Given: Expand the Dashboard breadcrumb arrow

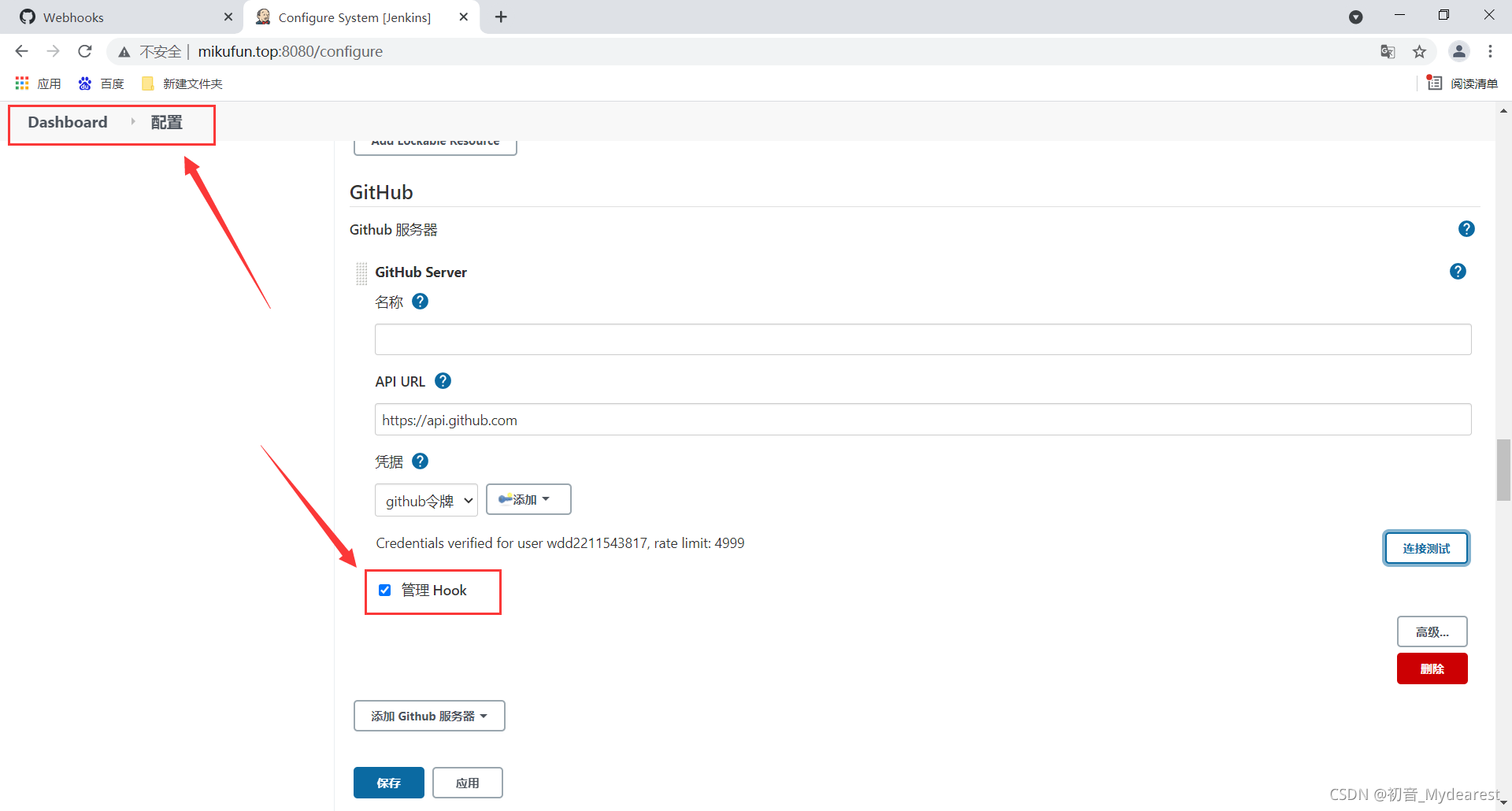Looking at the screenshot, I should 133,122.
